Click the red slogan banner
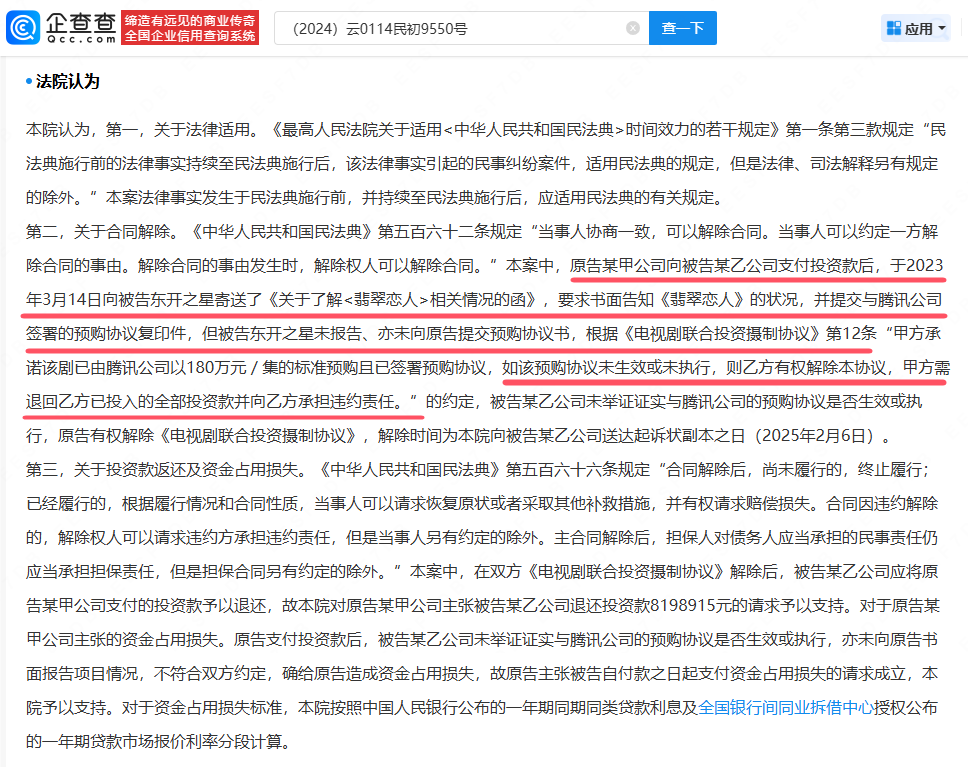968x767 pixels. point(189,29)
